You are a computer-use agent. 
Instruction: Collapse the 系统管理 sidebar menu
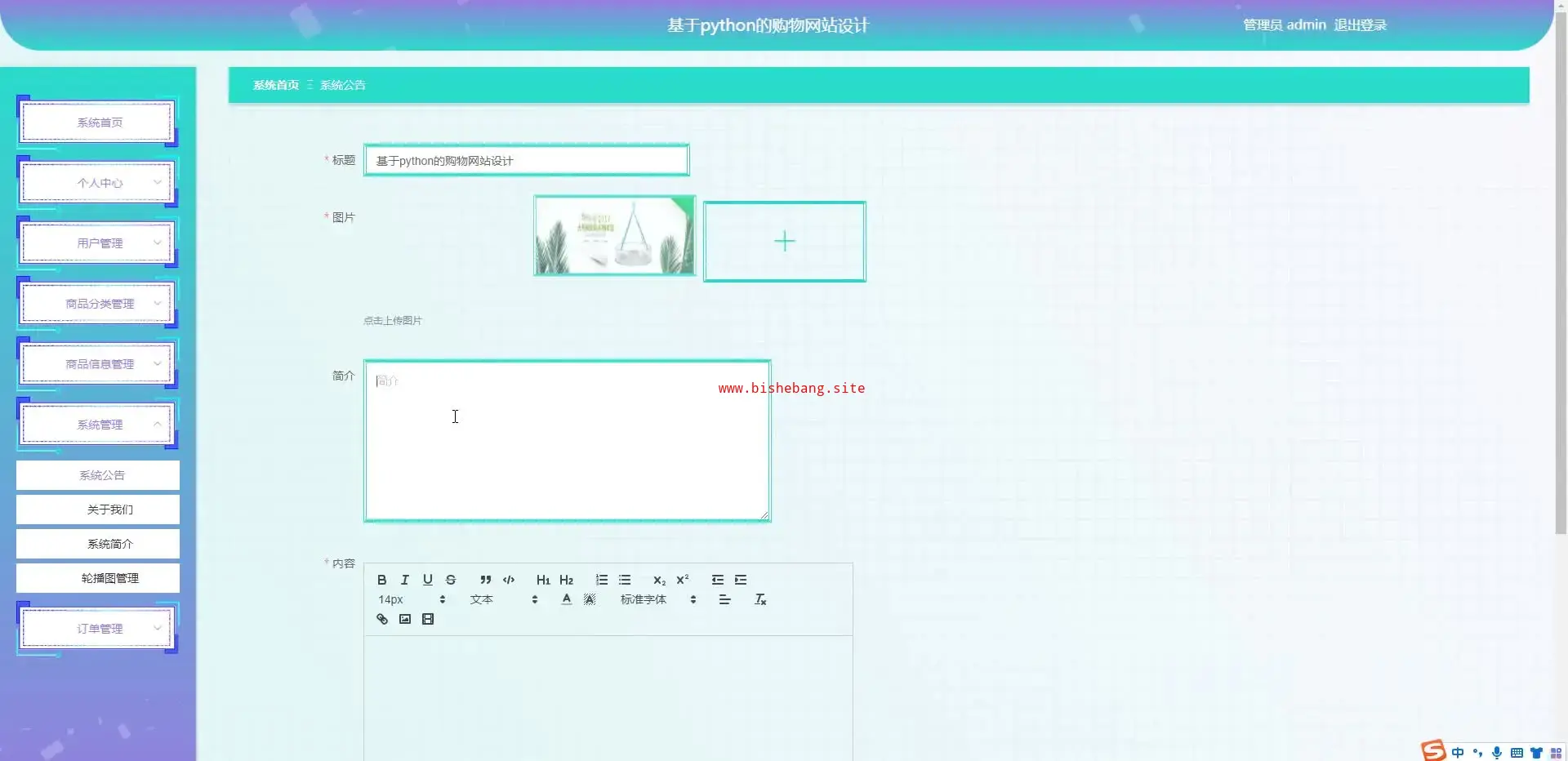click(98, 425)
